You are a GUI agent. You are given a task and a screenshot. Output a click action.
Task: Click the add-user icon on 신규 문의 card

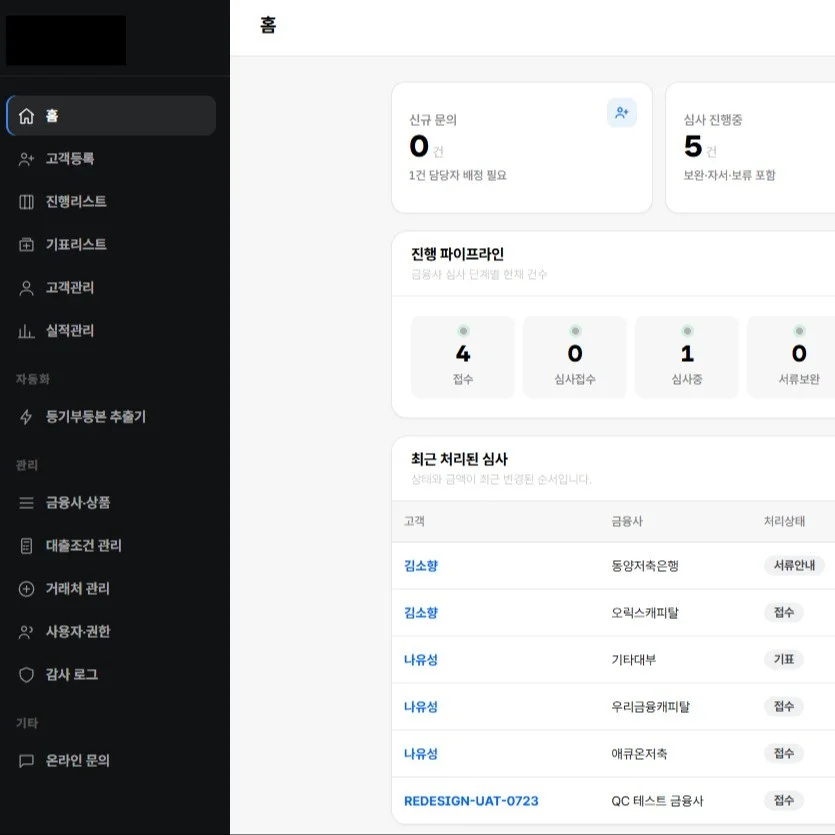[x=621, y=112]
